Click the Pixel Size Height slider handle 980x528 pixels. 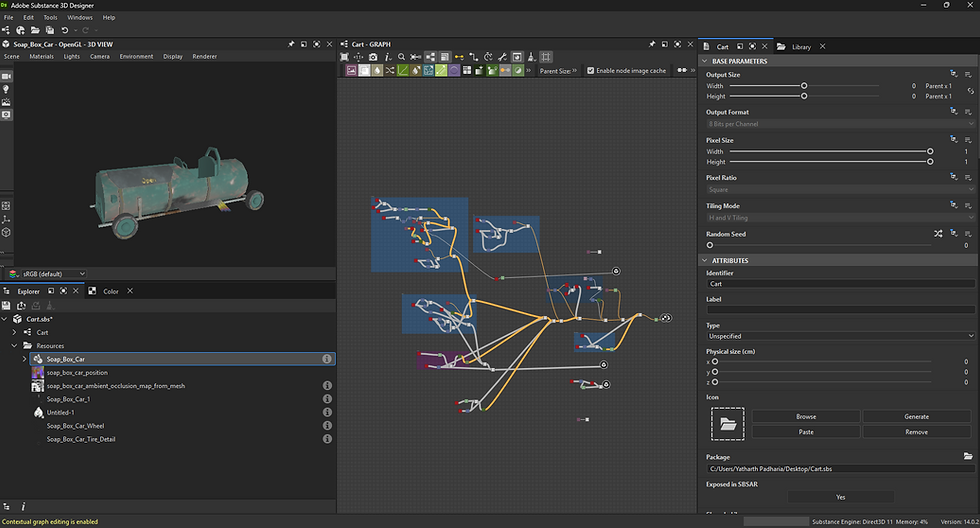930,162
